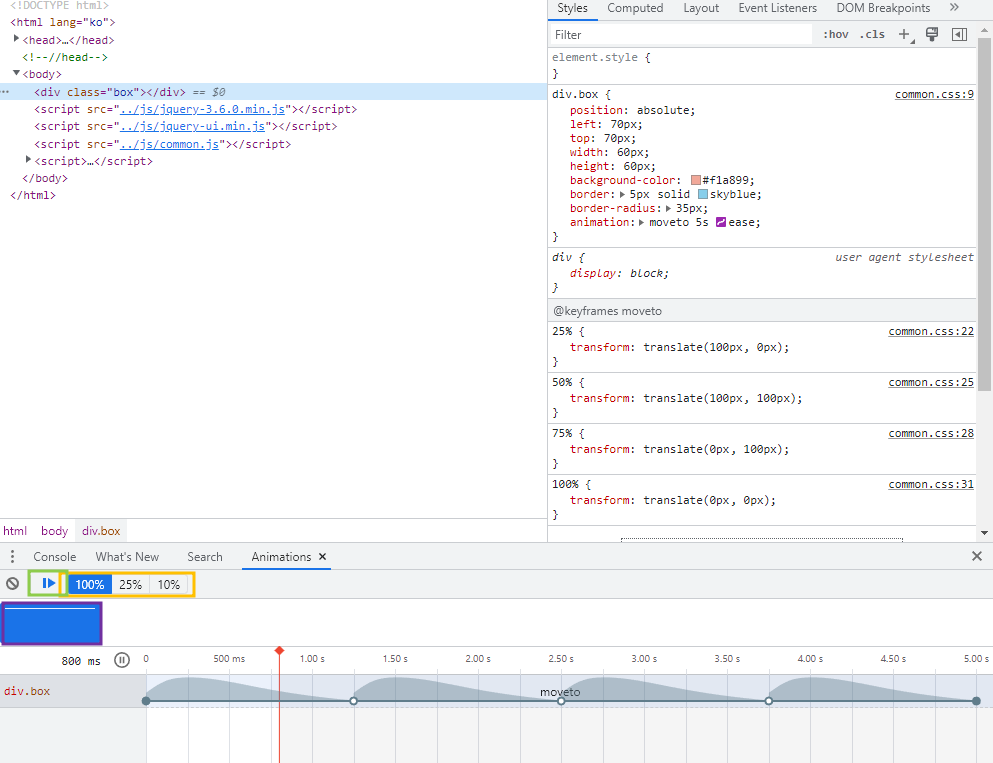Set animation playback speed to 25%
This screenshot has height=763, width=993.
click(x=130, y=584)
